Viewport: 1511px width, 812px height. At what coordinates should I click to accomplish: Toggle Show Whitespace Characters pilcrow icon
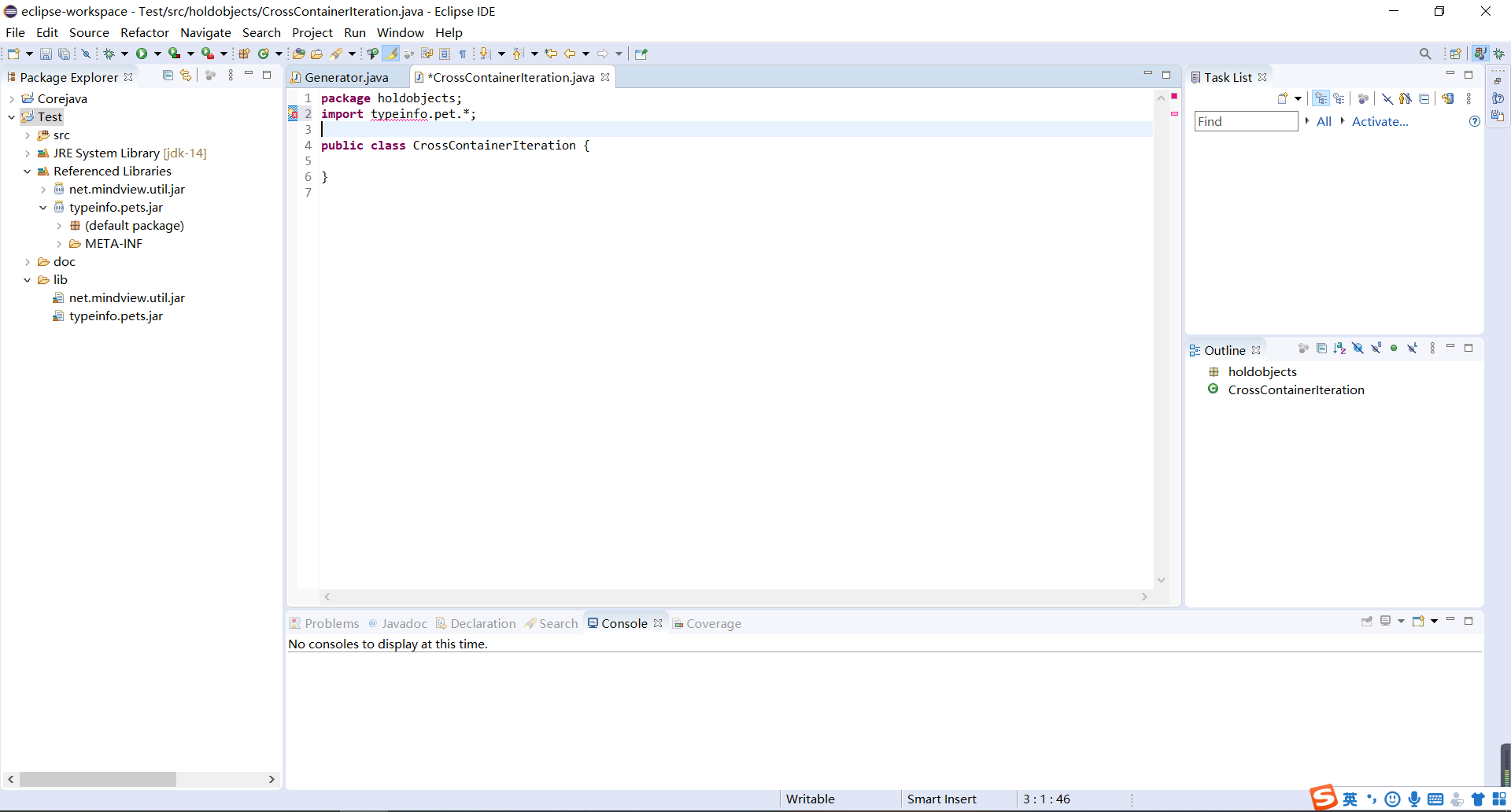(x=463, y=54)
